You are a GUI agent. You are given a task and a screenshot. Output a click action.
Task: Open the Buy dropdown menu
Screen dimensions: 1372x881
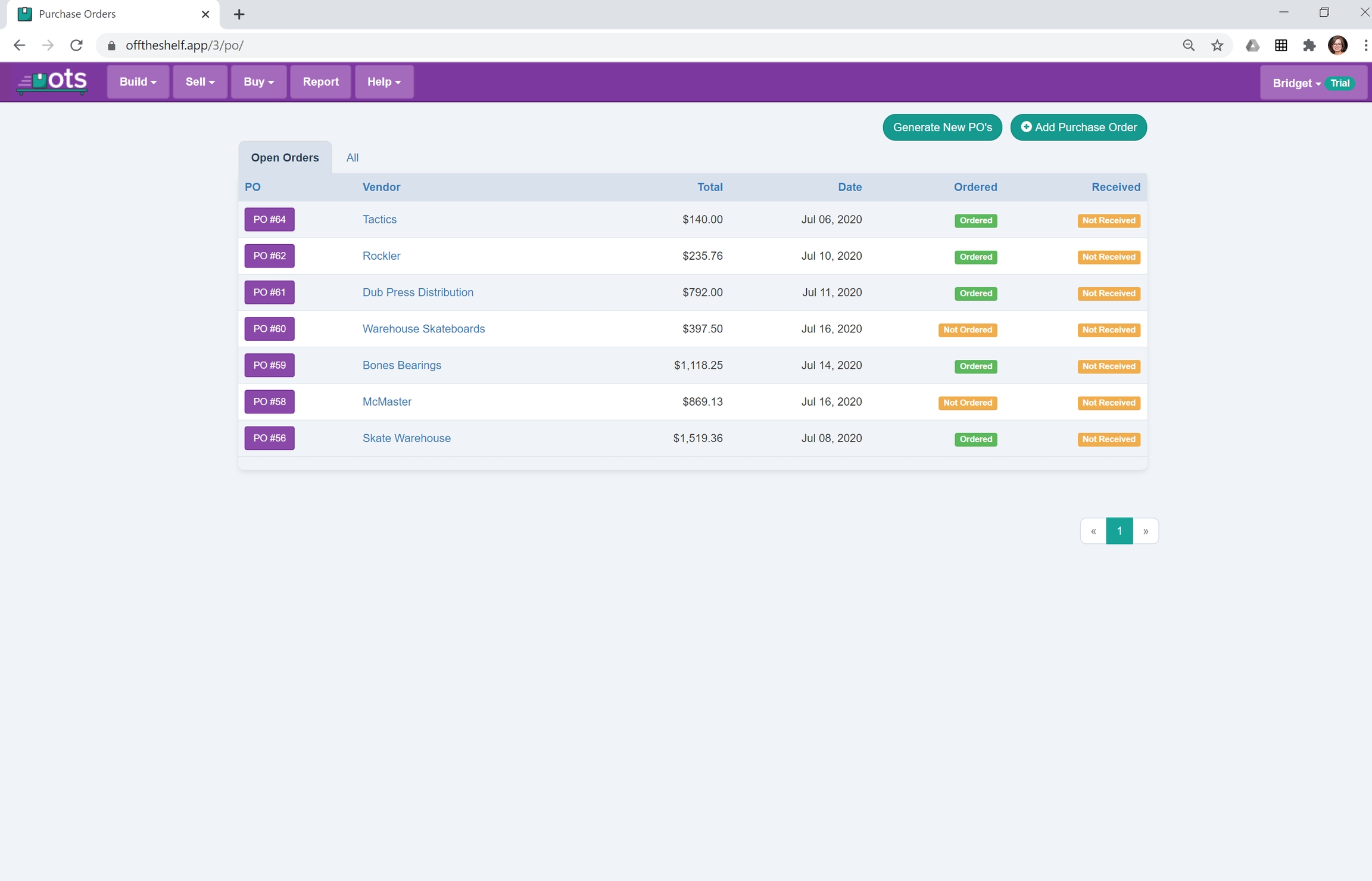click(258, 82)
